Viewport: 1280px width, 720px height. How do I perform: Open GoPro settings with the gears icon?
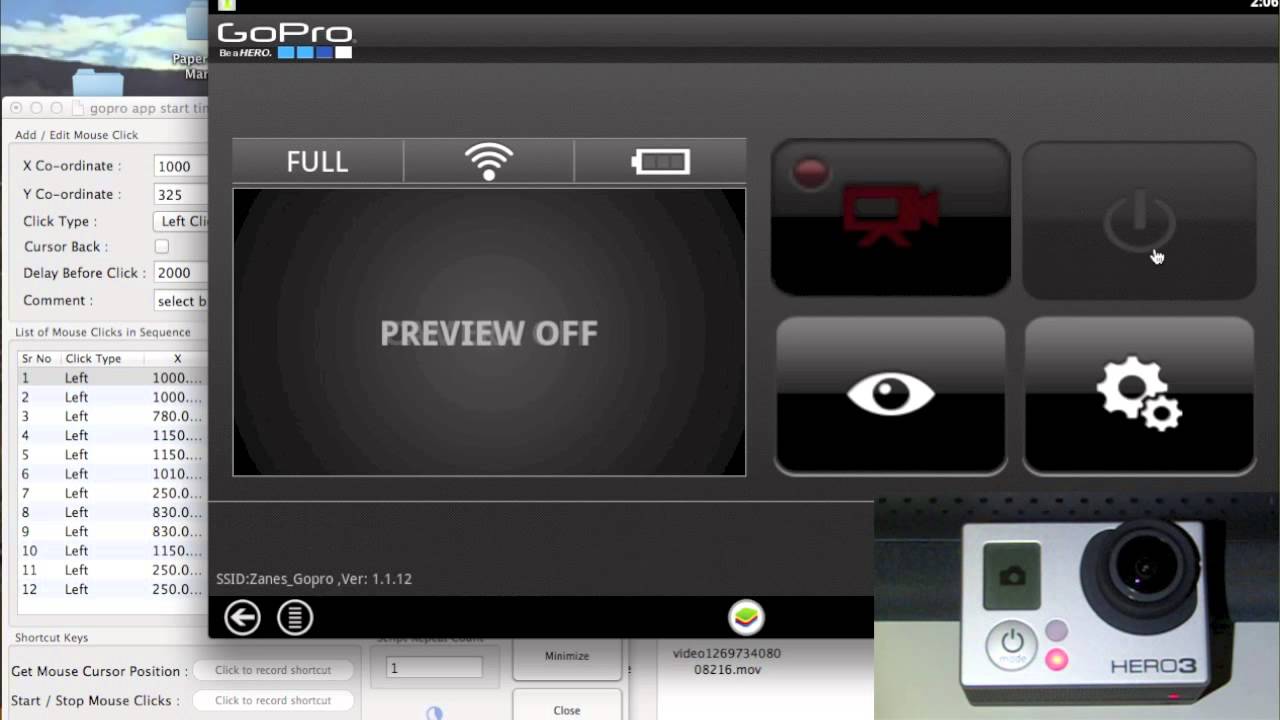tap(1139, 394)
